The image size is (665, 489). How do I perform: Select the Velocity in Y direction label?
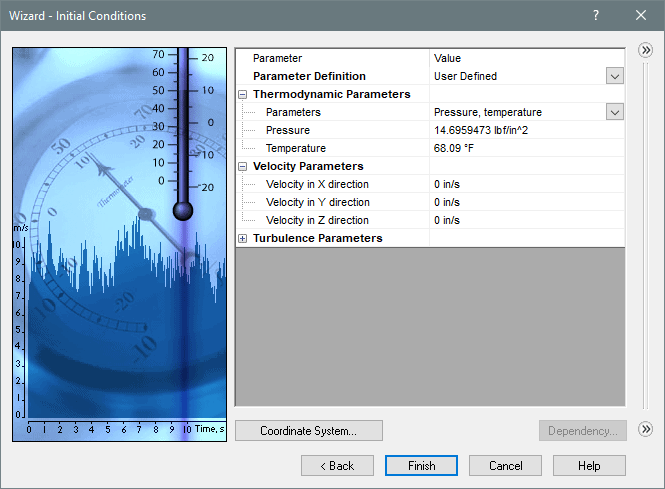(x=318, y=202)
